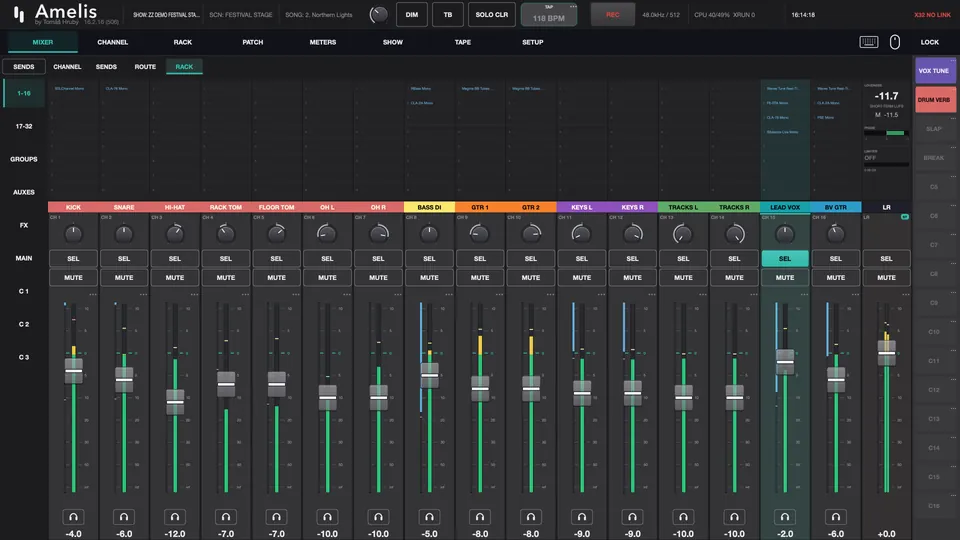Click the GROUPS bank in left sidebar
The height and width of the screenshot is (540, 960).
coord(24,159)
